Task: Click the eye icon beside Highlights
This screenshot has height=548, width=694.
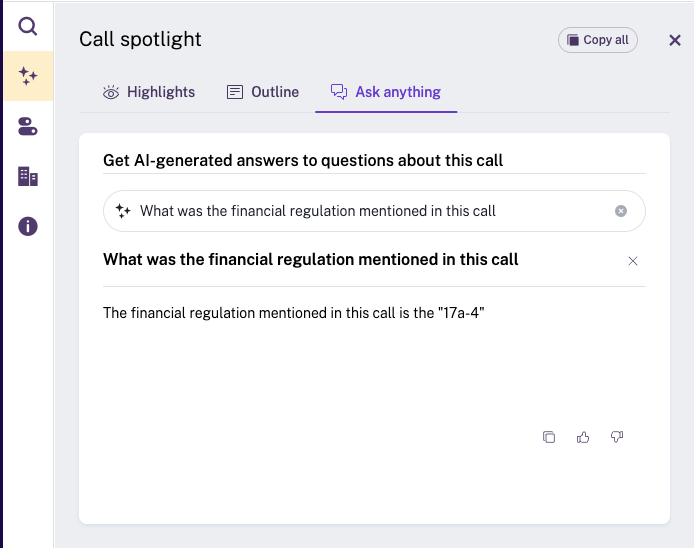Action: click(111, 92)
